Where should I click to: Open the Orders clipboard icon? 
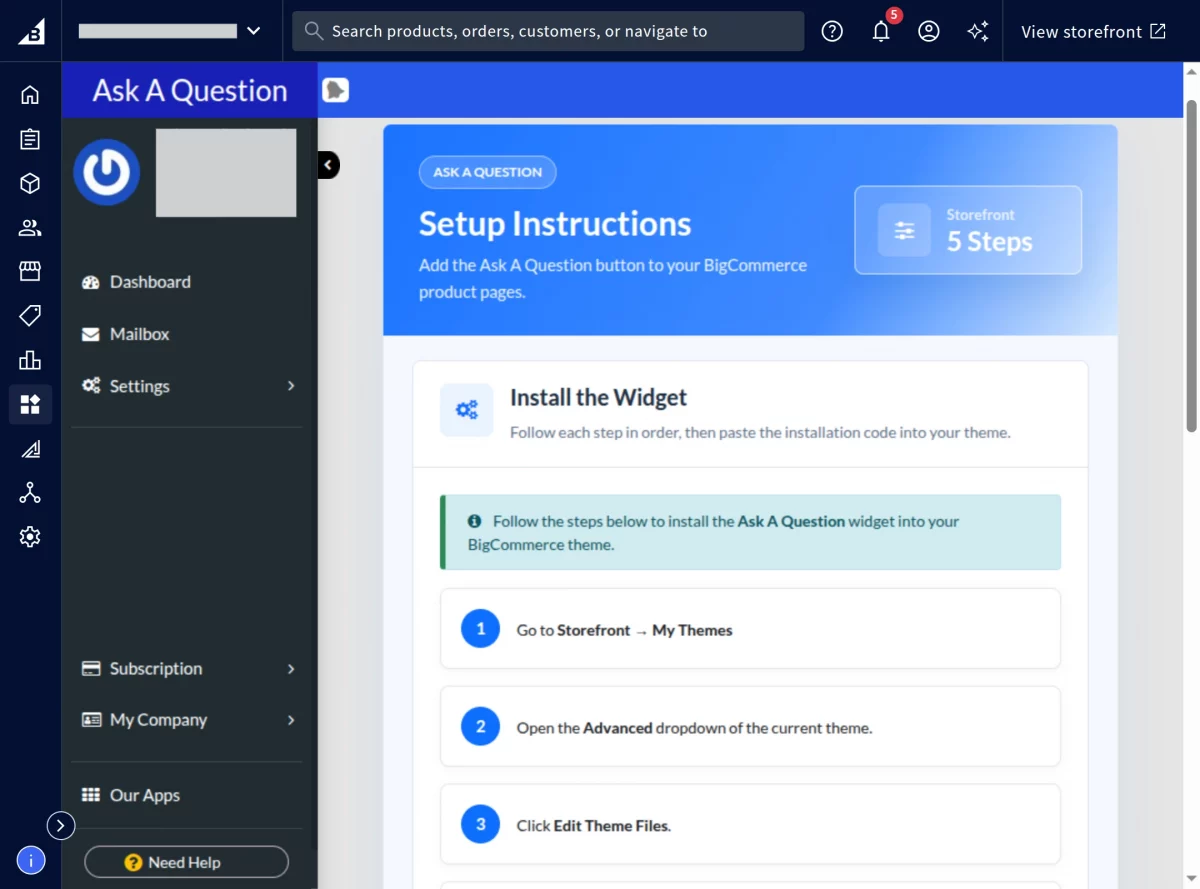[x=30, y=139]
